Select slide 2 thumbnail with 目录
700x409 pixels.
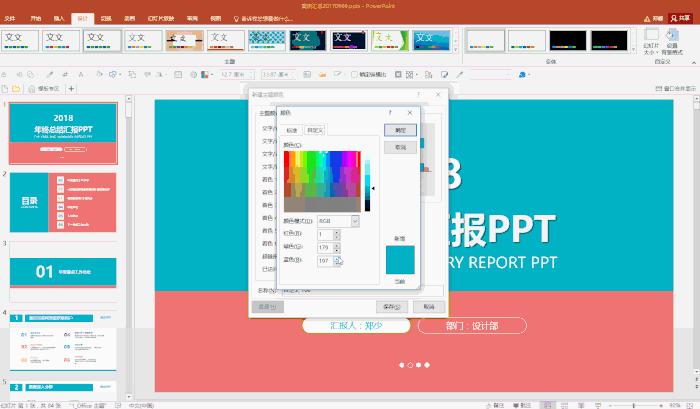pyautogui.click(x=63, y=202)
